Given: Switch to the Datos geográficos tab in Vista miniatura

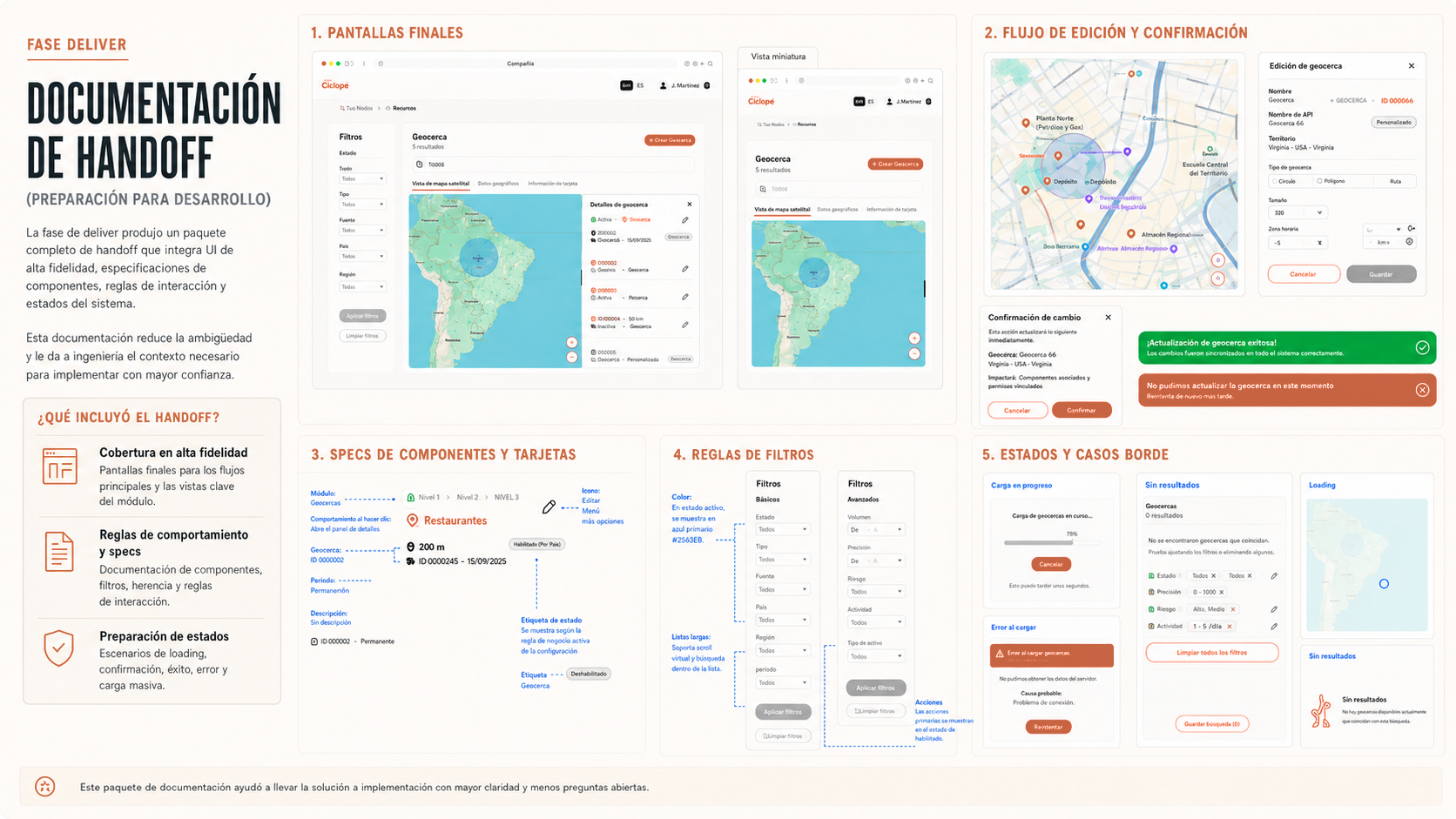Looking at the screenshot, I should pyautogui.click(x=838, y=210).
